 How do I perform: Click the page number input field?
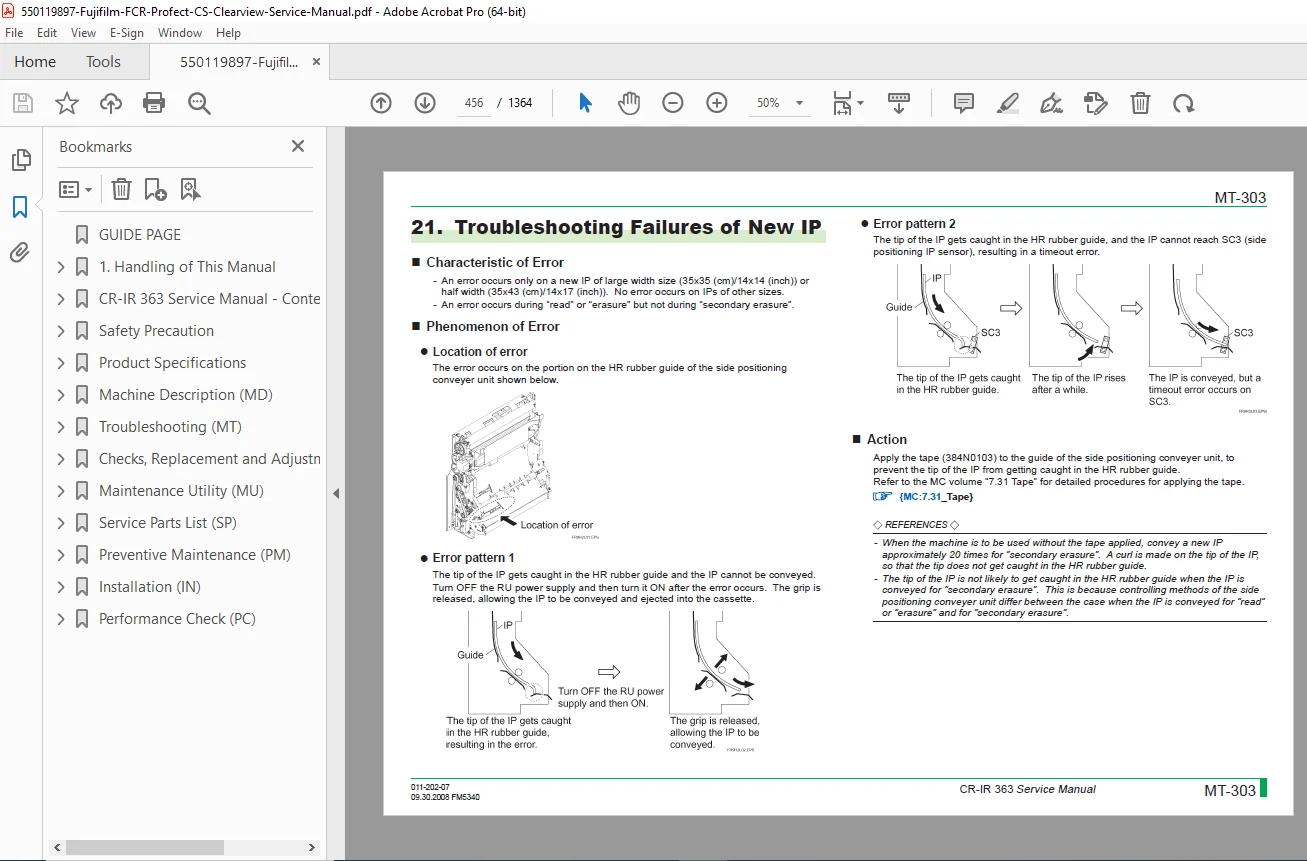(x=474, y=103)
